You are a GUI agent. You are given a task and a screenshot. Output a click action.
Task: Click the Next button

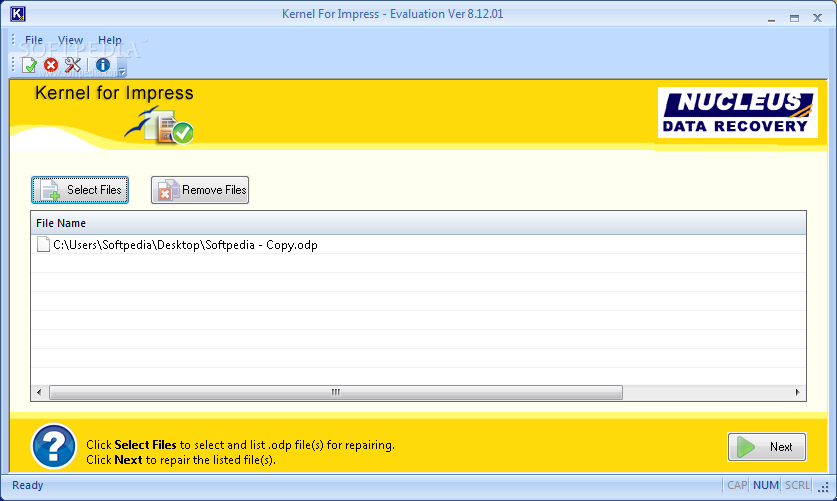[767, 447]
